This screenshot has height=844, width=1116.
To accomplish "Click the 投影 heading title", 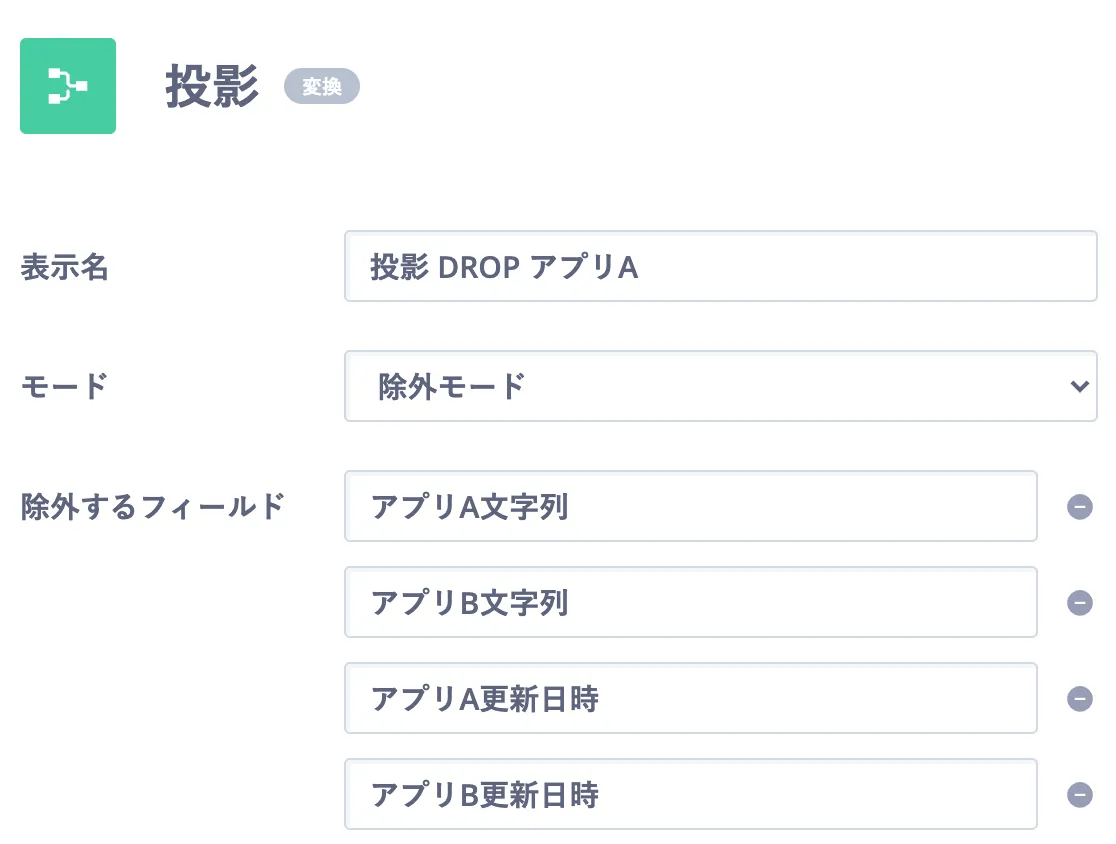I will coord(212,87).
